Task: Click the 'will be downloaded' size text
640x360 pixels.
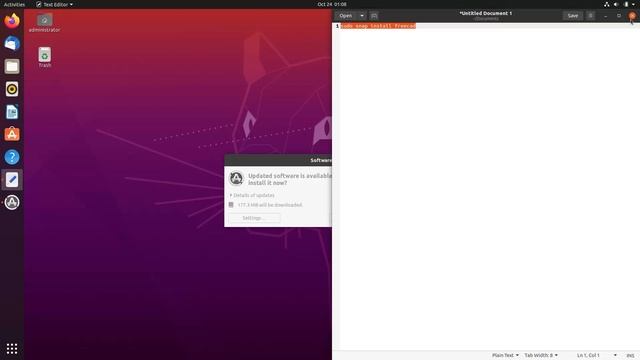Action: point(270,205)
